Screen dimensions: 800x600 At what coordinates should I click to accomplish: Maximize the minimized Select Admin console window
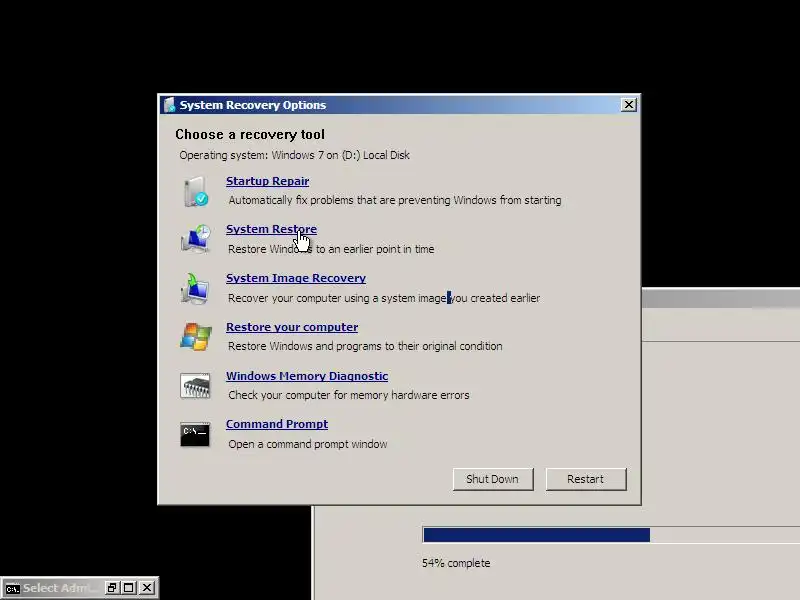click(x=129, y=588)
